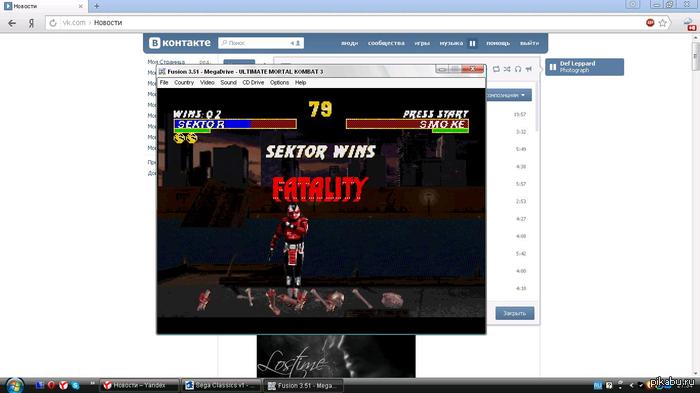Click the 'Моя Страница' sidebar link
This screenshot has width=700, height=393.
pos(166,62)
